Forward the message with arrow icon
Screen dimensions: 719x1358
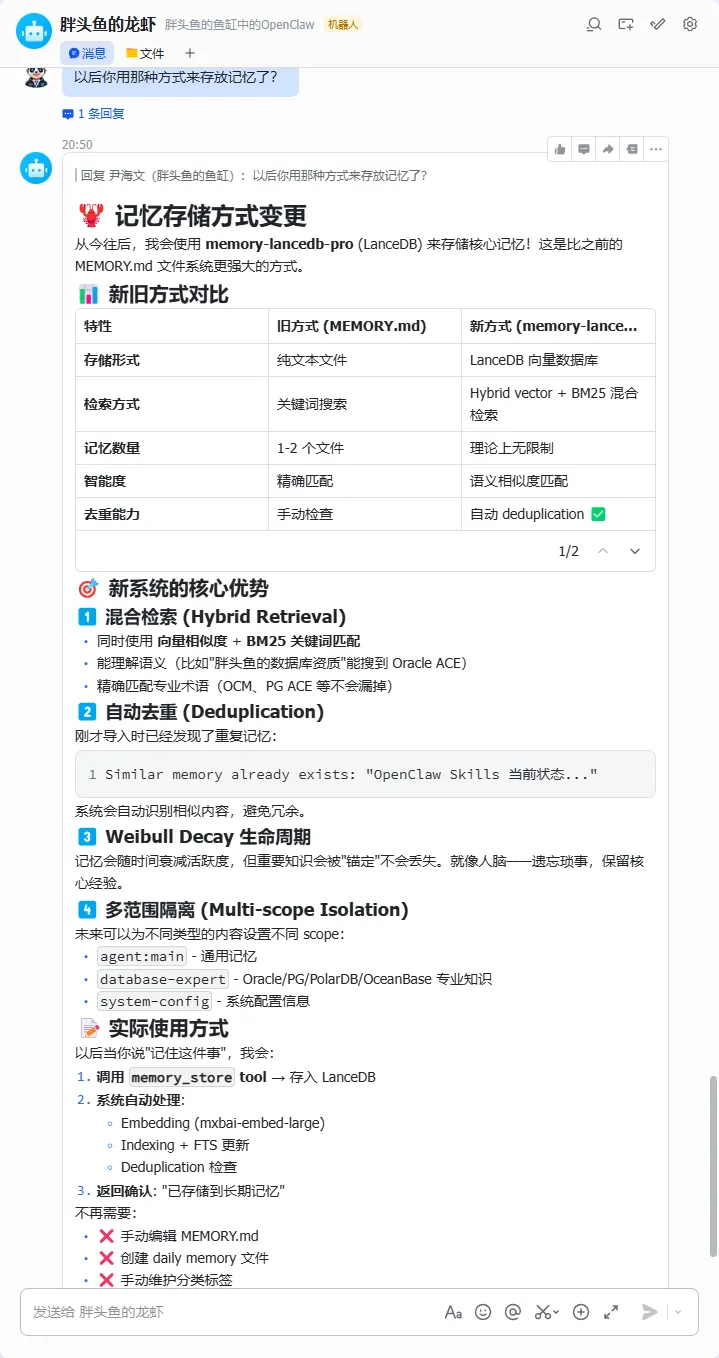coord(608,149)
